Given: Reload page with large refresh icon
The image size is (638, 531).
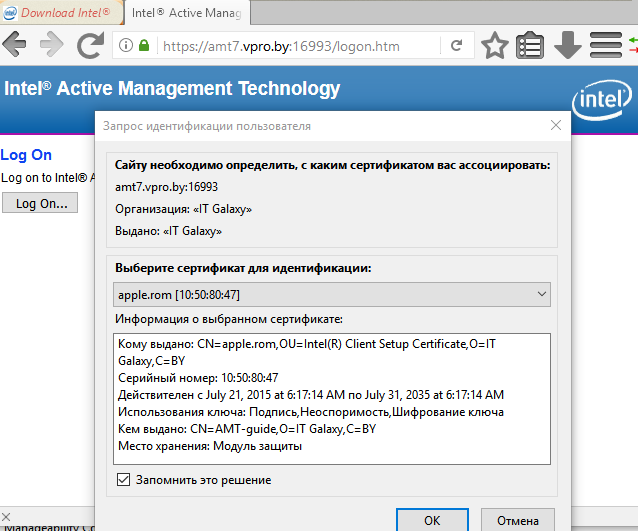Looking at the screenshot, I should pos(90,45).
